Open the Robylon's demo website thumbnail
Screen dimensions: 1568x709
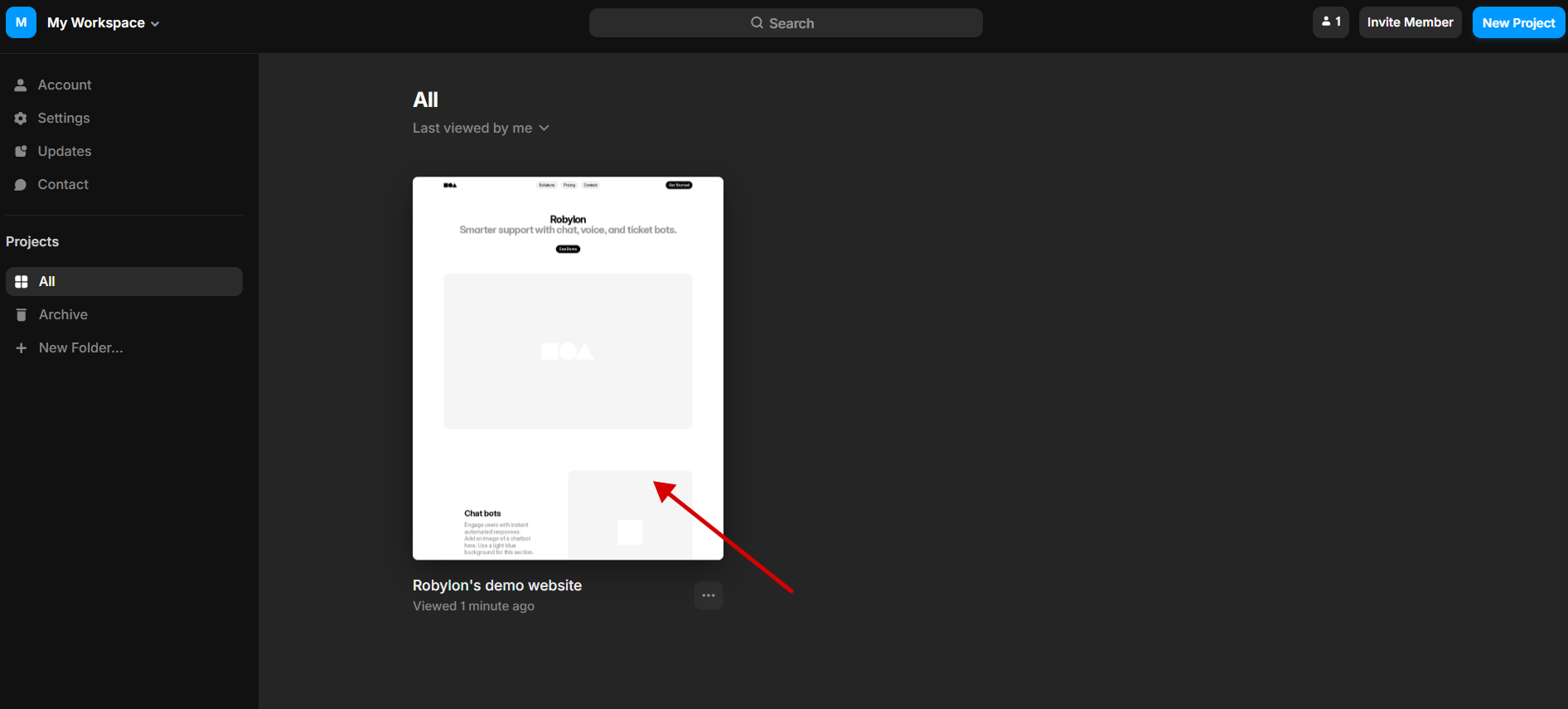(x=568, y=368)
